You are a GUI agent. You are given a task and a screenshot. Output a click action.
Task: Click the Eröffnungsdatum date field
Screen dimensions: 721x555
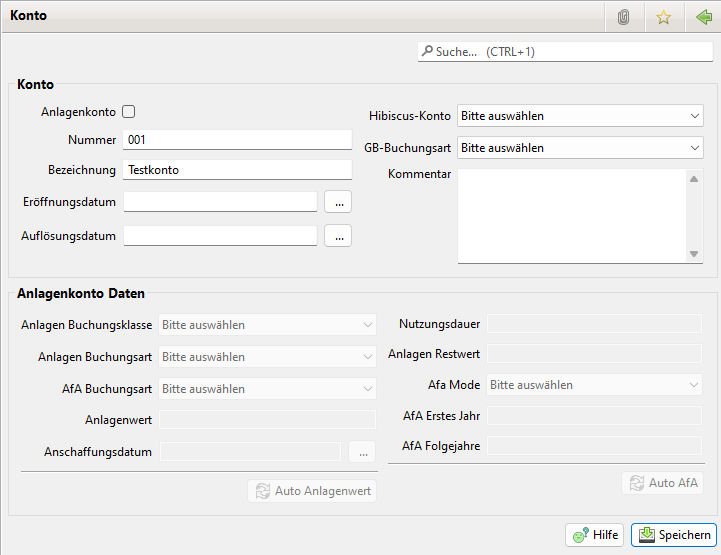[220, 202]
